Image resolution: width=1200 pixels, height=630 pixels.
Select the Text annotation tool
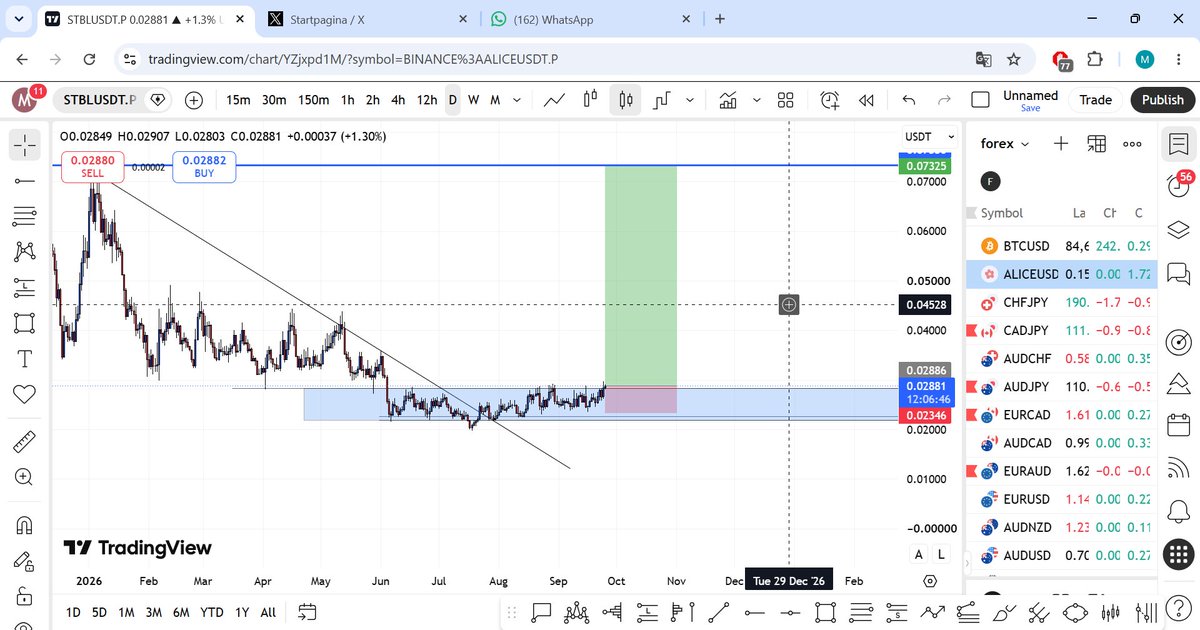[25, 358]
